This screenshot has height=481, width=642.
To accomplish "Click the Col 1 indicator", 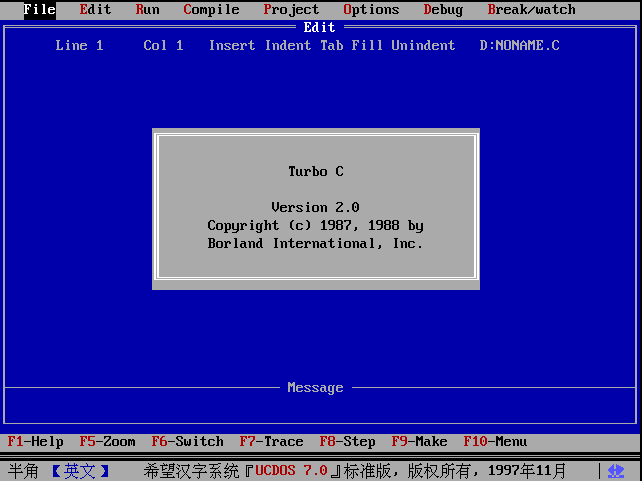I will (x=163, y=45).
